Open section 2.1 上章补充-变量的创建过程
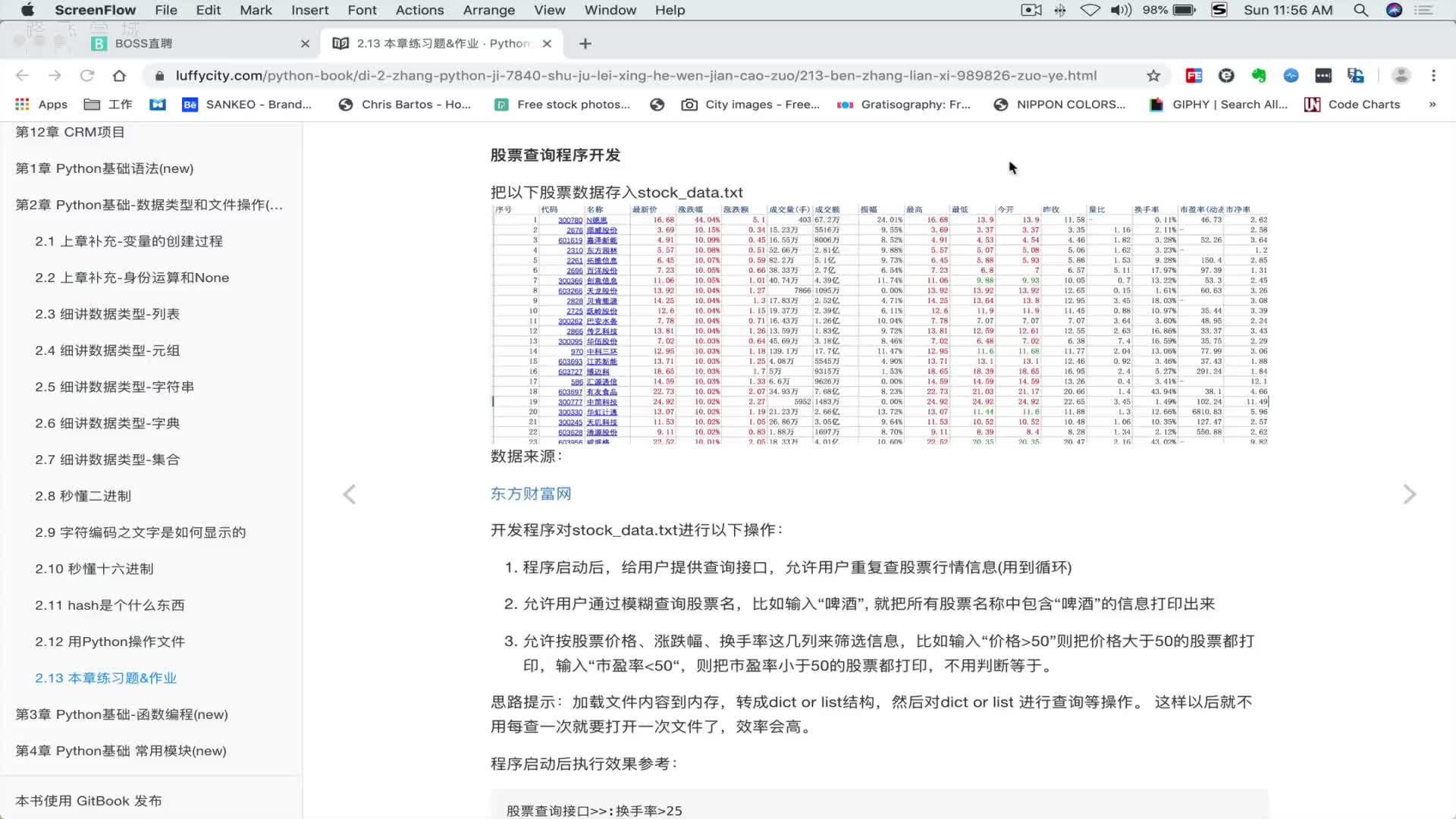Image resolution: width=1456 pixels, height=819 pixels. (x=129, y=241)
